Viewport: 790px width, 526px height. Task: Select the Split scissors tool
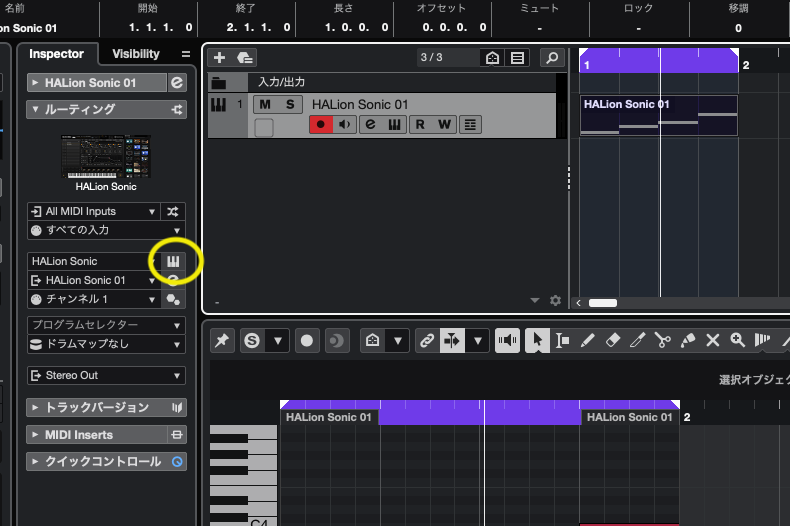pyautogui.click(x=663, y=341)
